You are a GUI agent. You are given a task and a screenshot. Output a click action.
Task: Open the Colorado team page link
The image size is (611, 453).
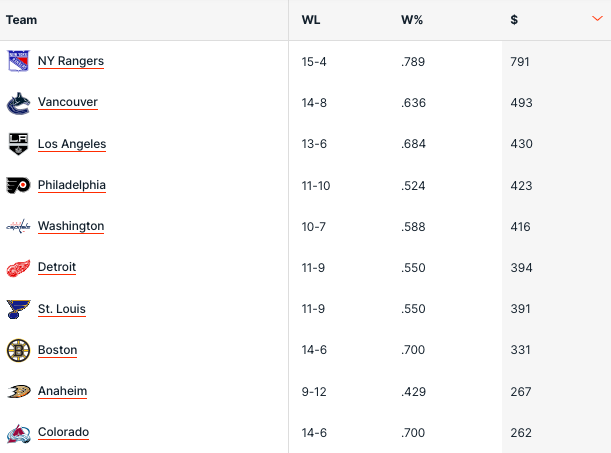(63, 432)
